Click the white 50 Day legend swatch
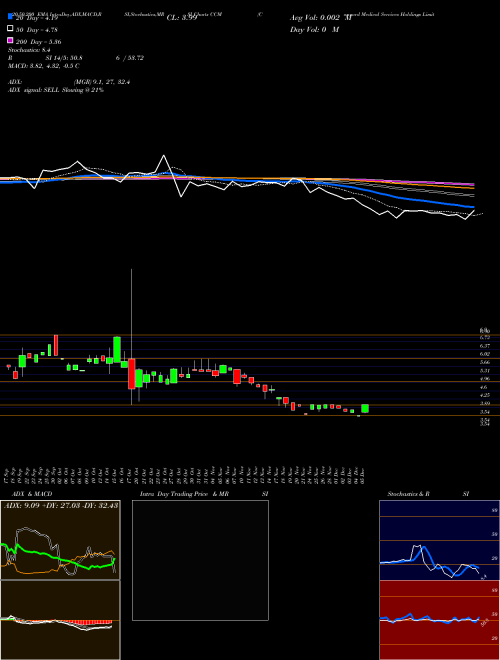Image resolution: width=500 pixels, height=660 pixels. click(x=10, y=29)
